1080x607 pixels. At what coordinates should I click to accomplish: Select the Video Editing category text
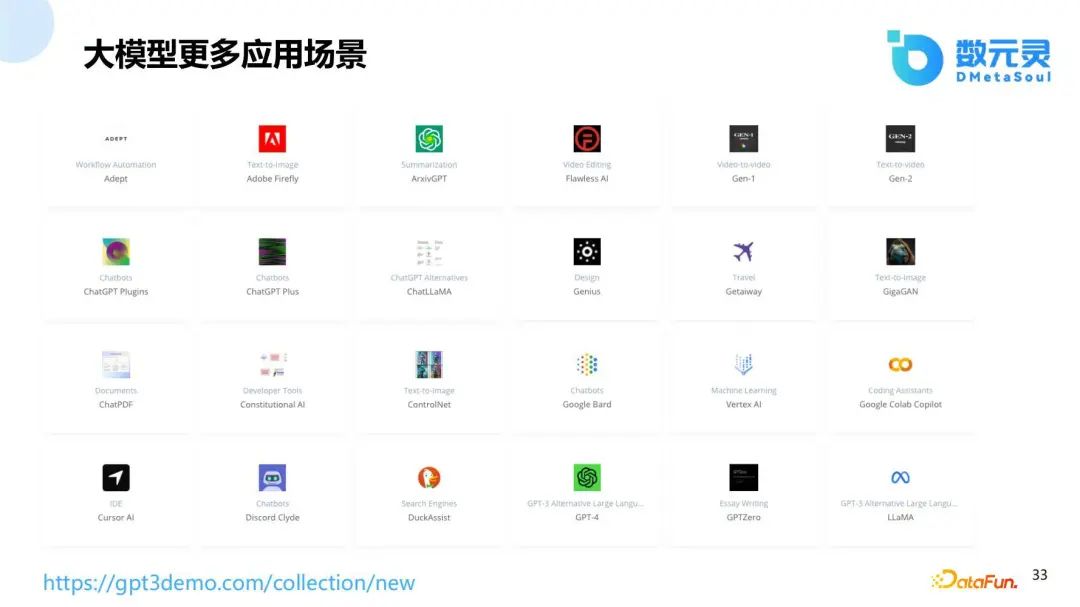[x=587, y=165]
